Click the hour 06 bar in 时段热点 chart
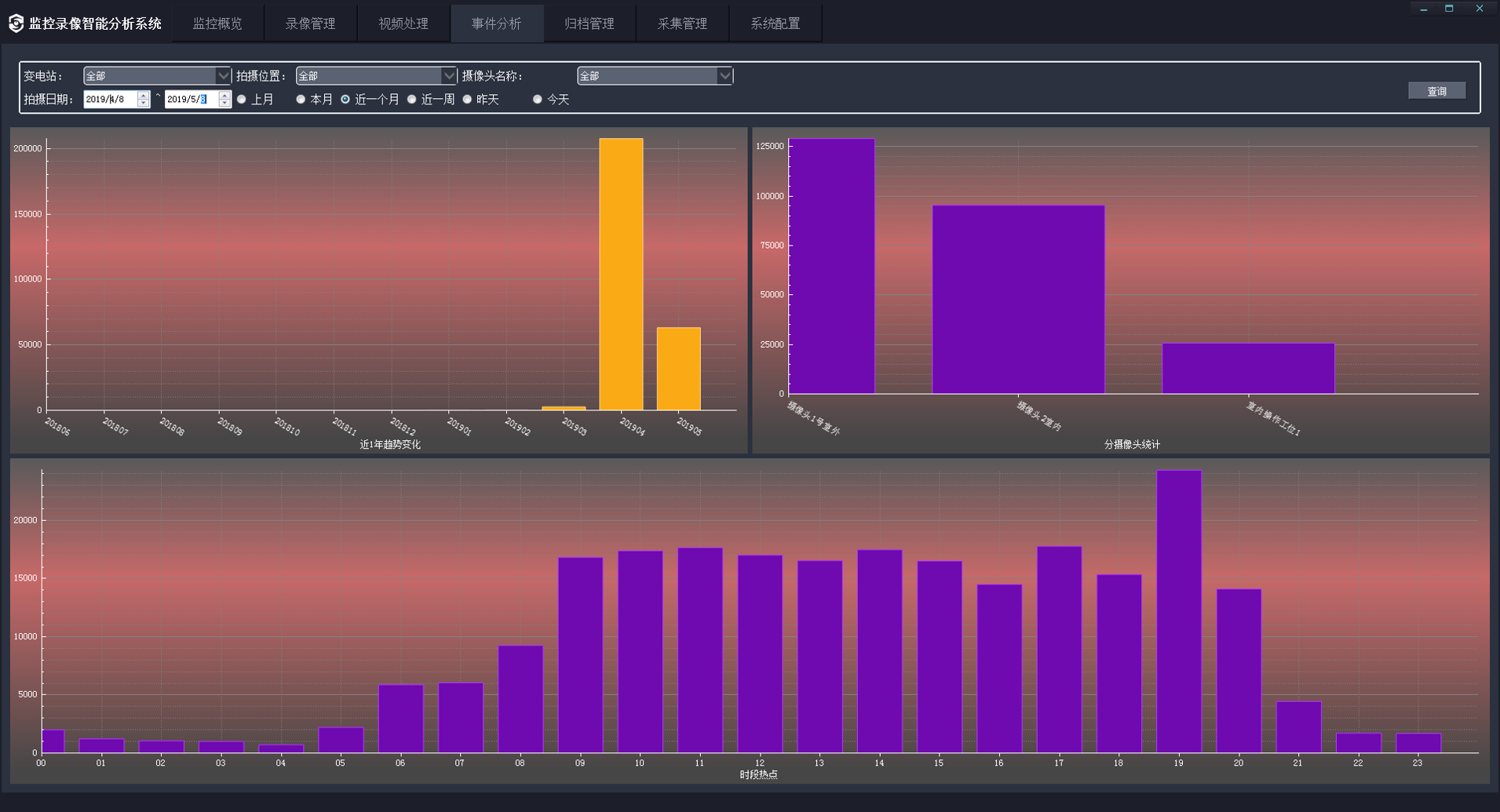The width and height of the screenshot is (1500, 812). [400, 719]
